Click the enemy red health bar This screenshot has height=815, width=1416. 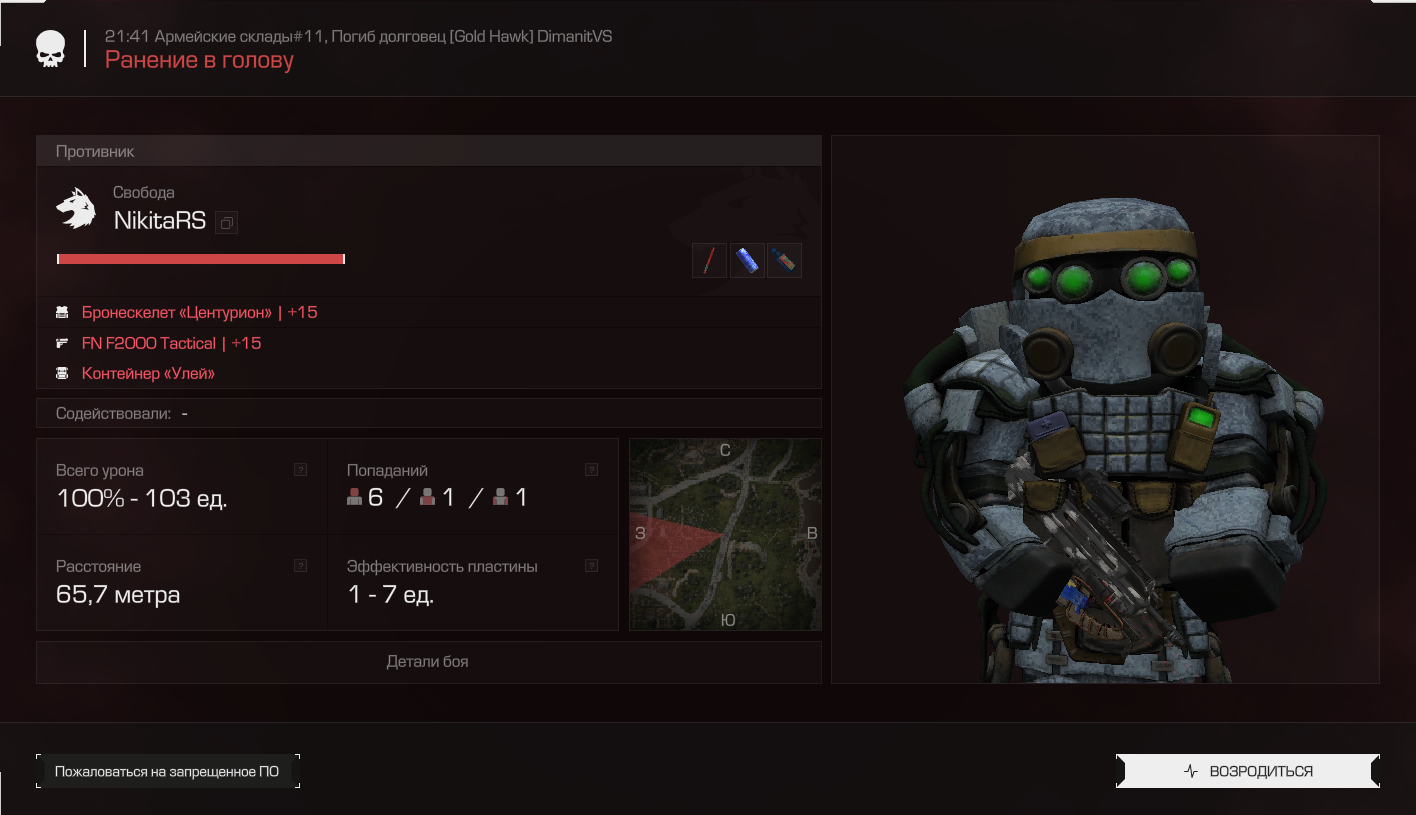(x=201, y=259)
